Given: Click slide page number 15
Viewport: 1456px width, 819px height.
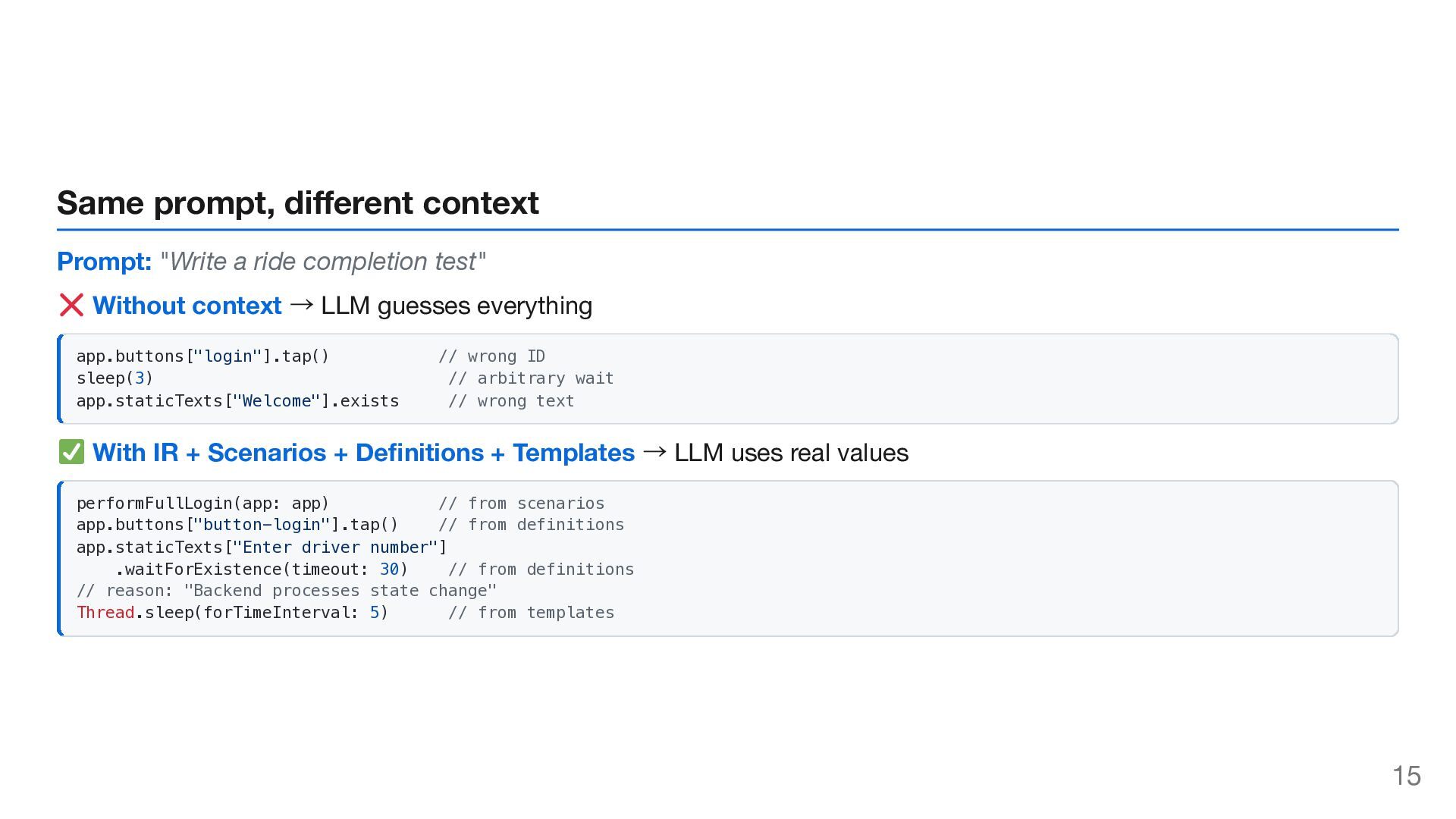Looking at the screenshot, I should pos(1407,777).
